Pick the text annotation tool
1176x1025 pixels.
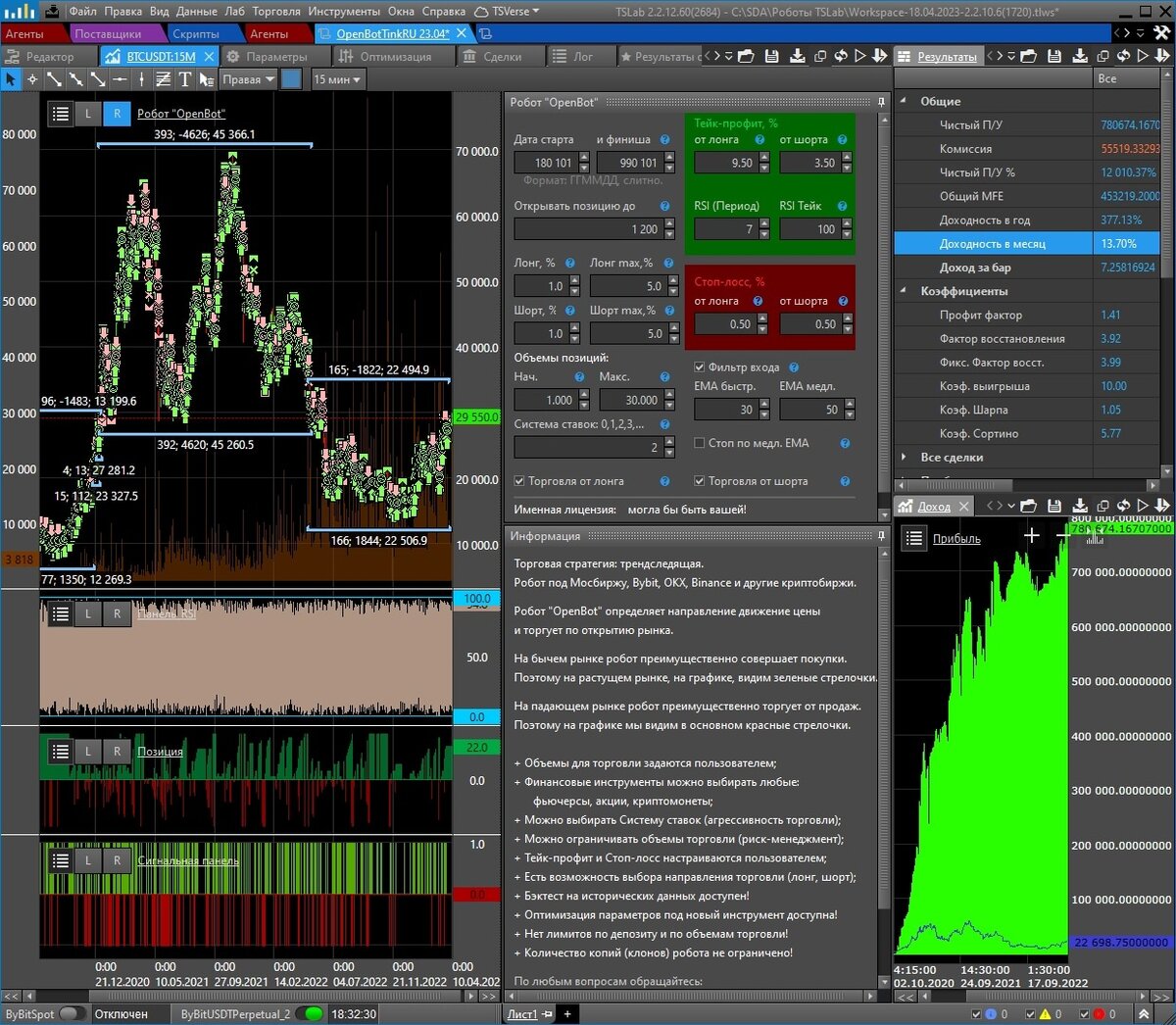click(x=184, y=79)
